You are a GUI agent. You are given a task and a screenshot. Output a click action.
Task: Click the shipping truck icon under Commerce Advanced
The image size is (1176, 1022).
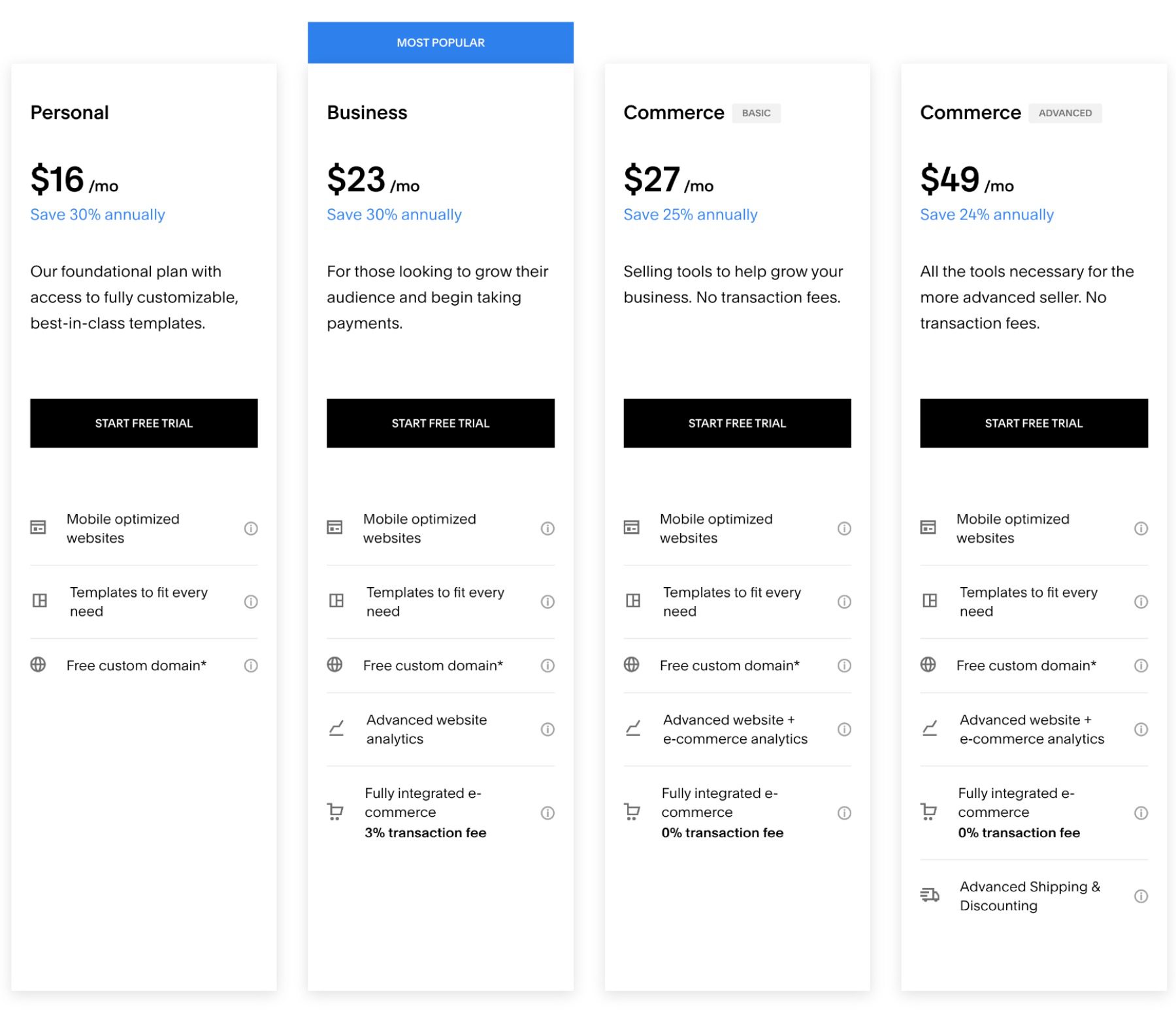coord(928,895)
